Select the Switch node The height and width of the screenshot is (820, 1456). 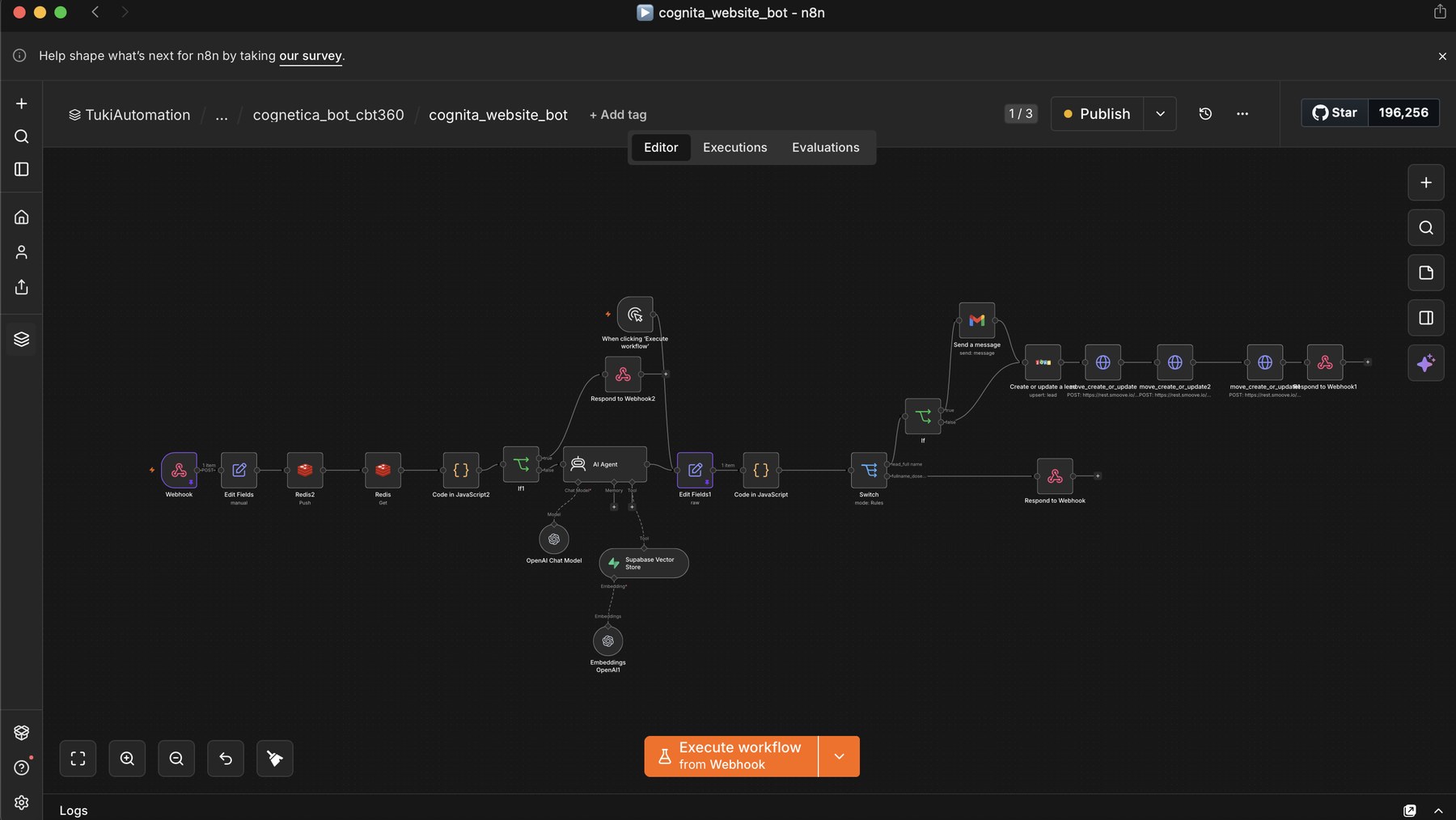click(869, 470)
